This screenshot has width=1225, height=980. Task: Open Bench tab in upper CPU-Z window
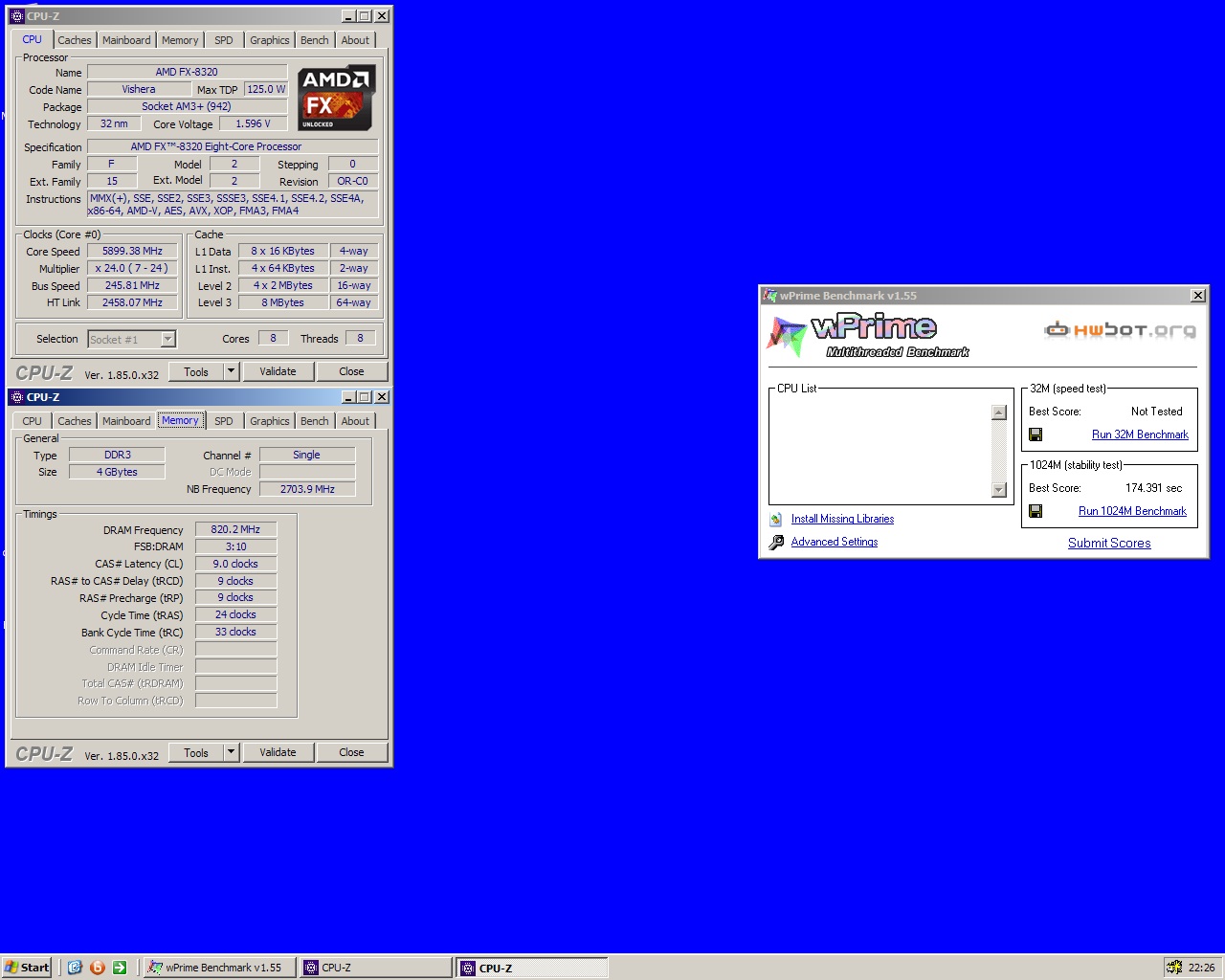point(315,40)
